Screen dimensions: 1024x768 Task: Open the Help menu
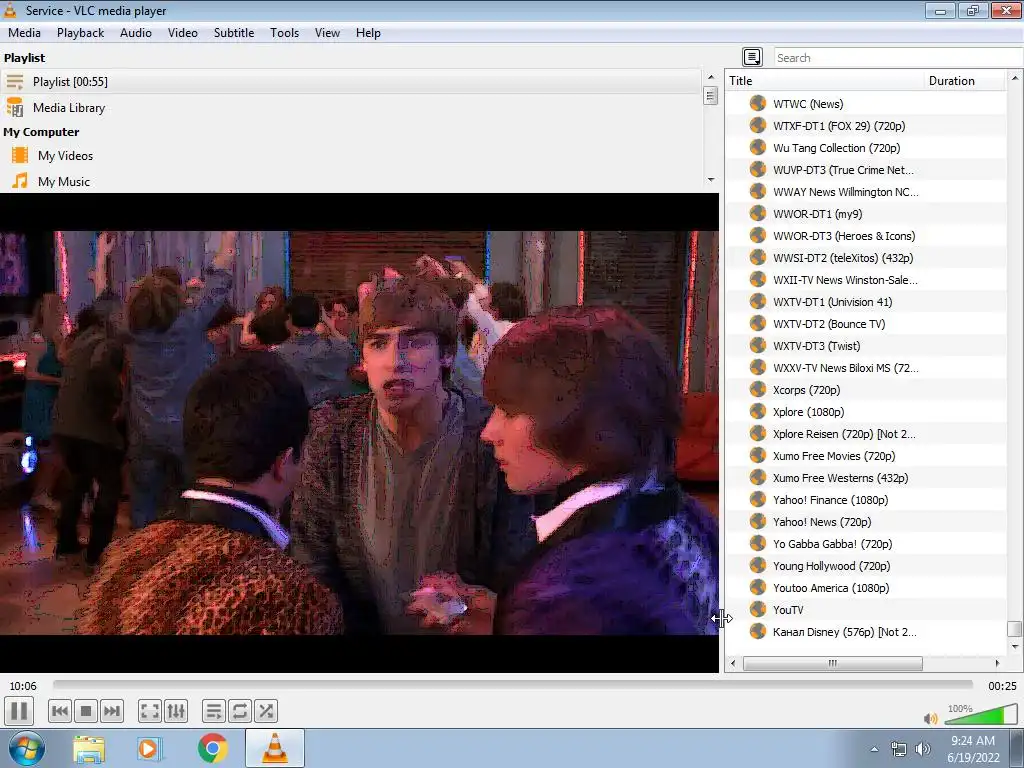pos(368,33)
